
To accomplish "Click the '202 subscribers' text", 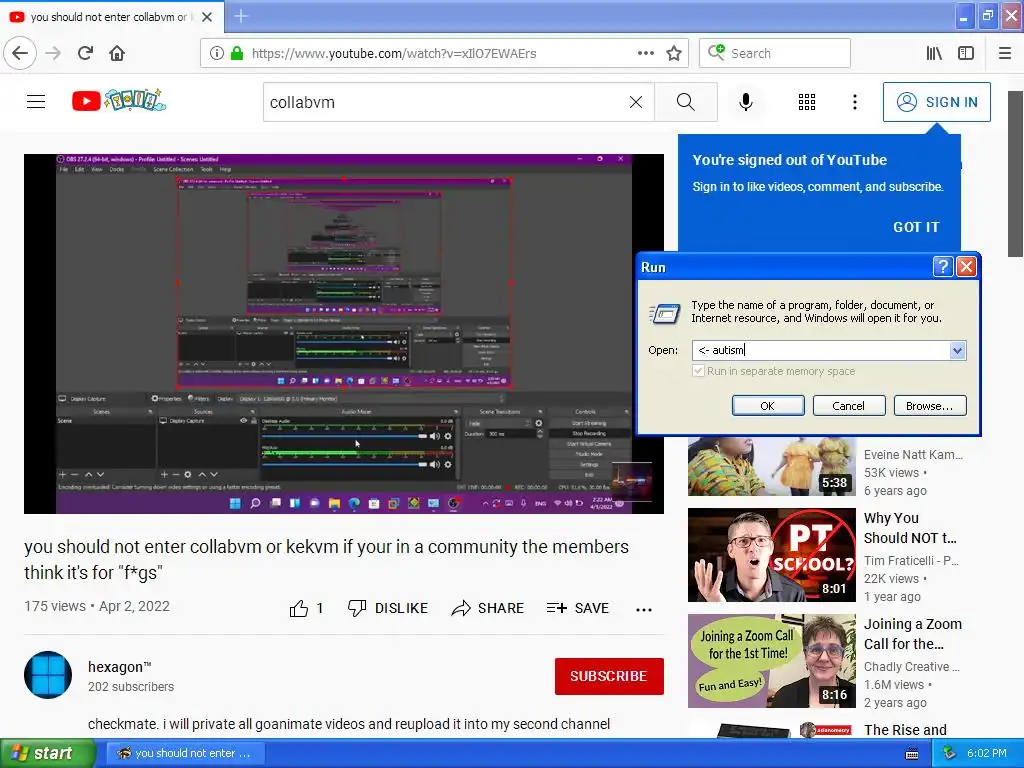I will 131,687.
